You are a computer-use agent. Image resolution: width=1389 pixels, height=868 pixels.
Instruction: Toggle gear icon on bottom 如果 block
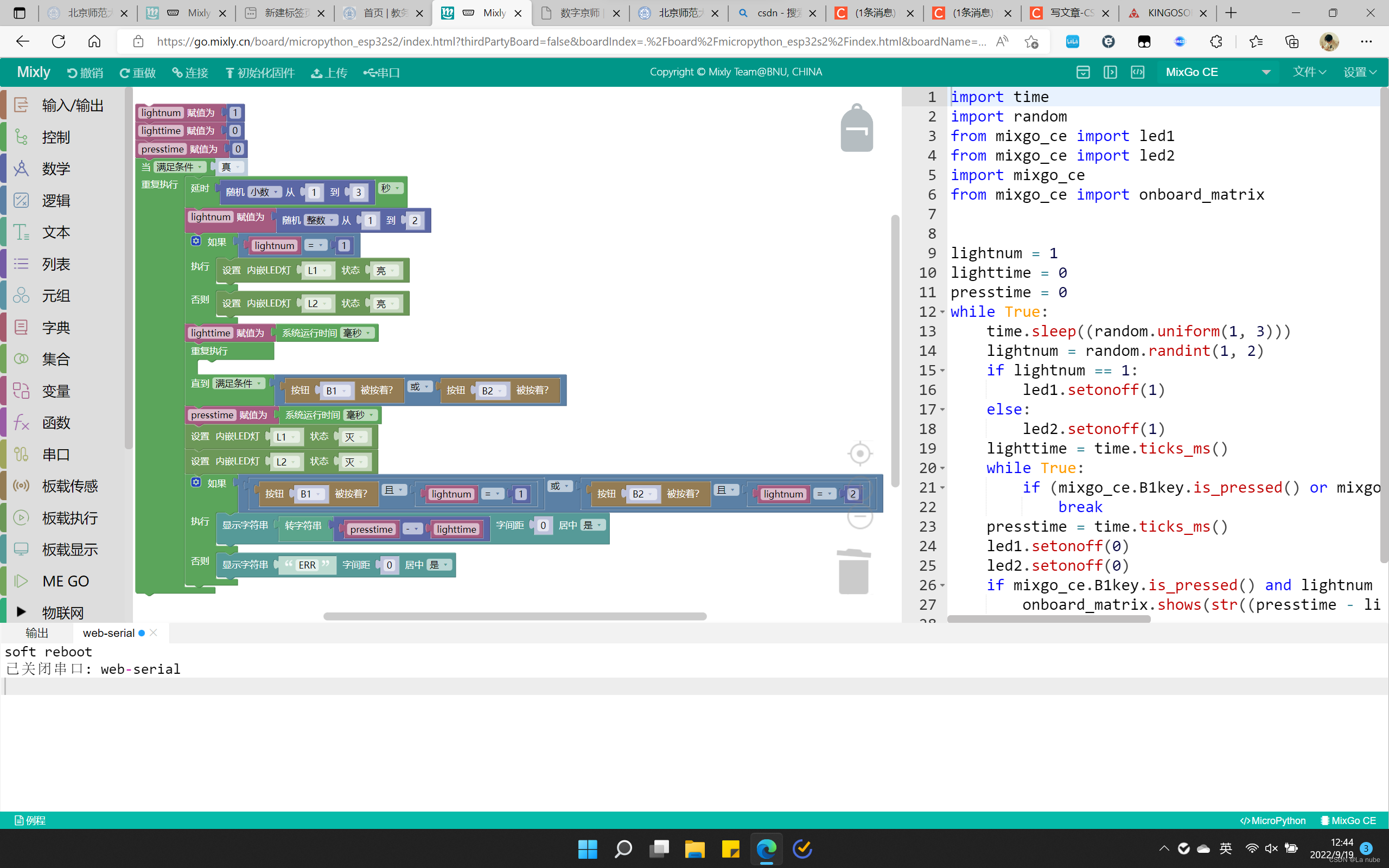[196, 482]
